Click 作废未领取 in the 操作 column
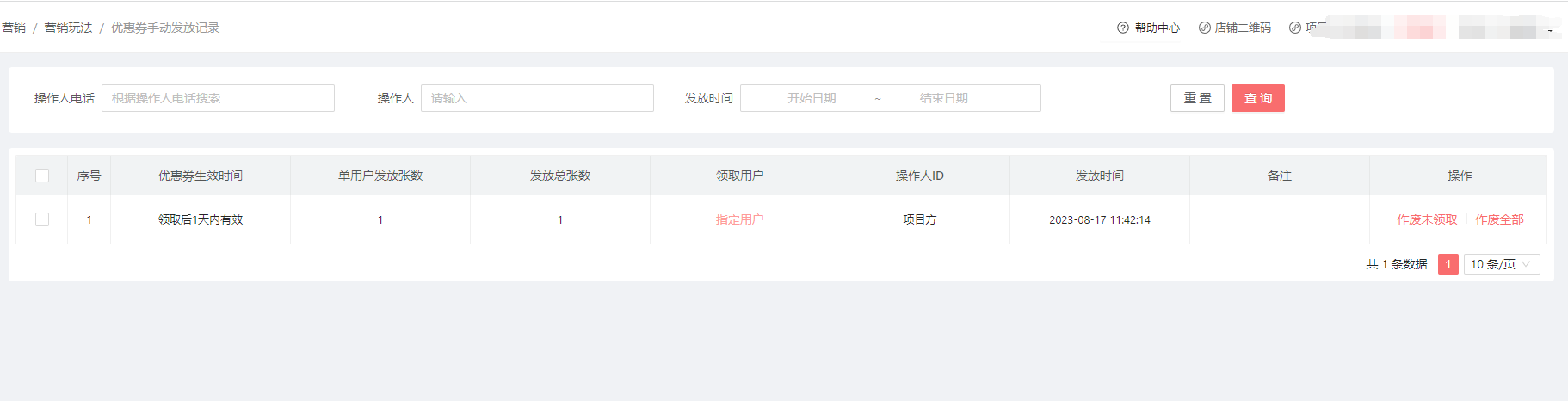The height and width of the screenshot is (401, 1568). tap(1426, 219)
